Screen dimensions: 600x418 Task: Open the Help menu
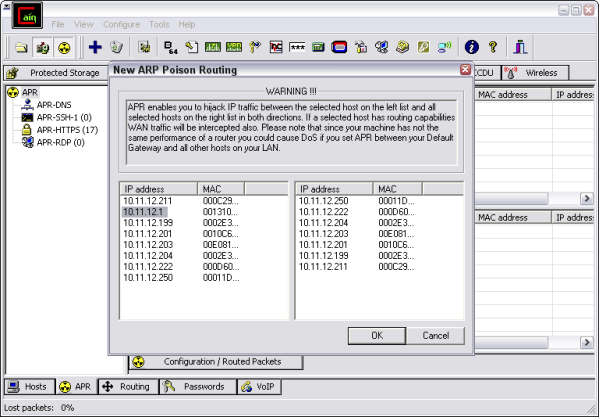[187, 24]
